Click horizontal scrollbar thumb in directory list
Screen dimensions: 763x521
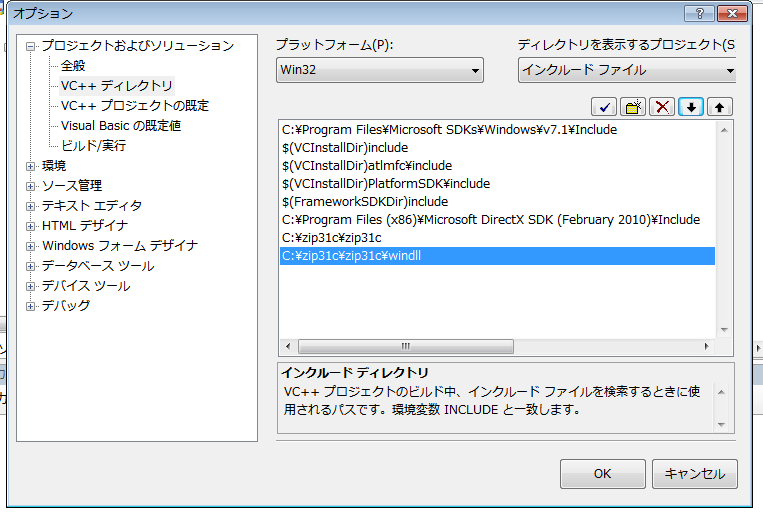pyautogui.click(x=405, y=346)
